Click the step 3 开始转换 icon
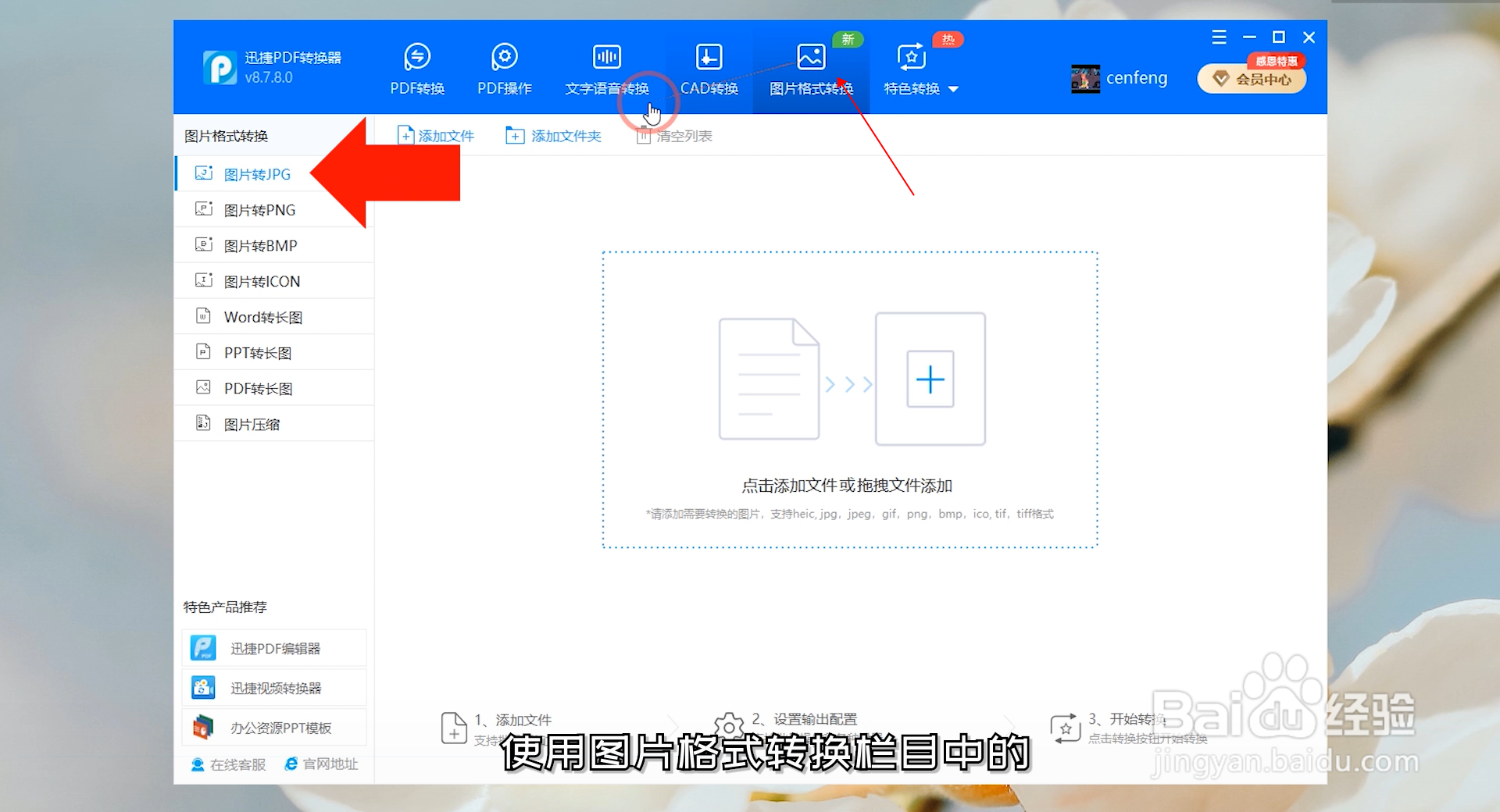 (x=1066, y=728)
